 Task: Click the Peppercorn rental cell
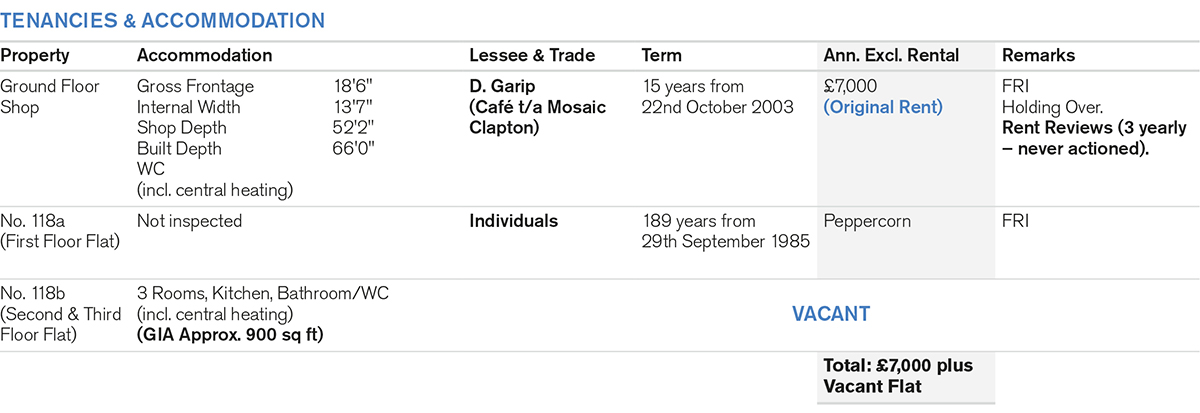[x=867, y=221]
